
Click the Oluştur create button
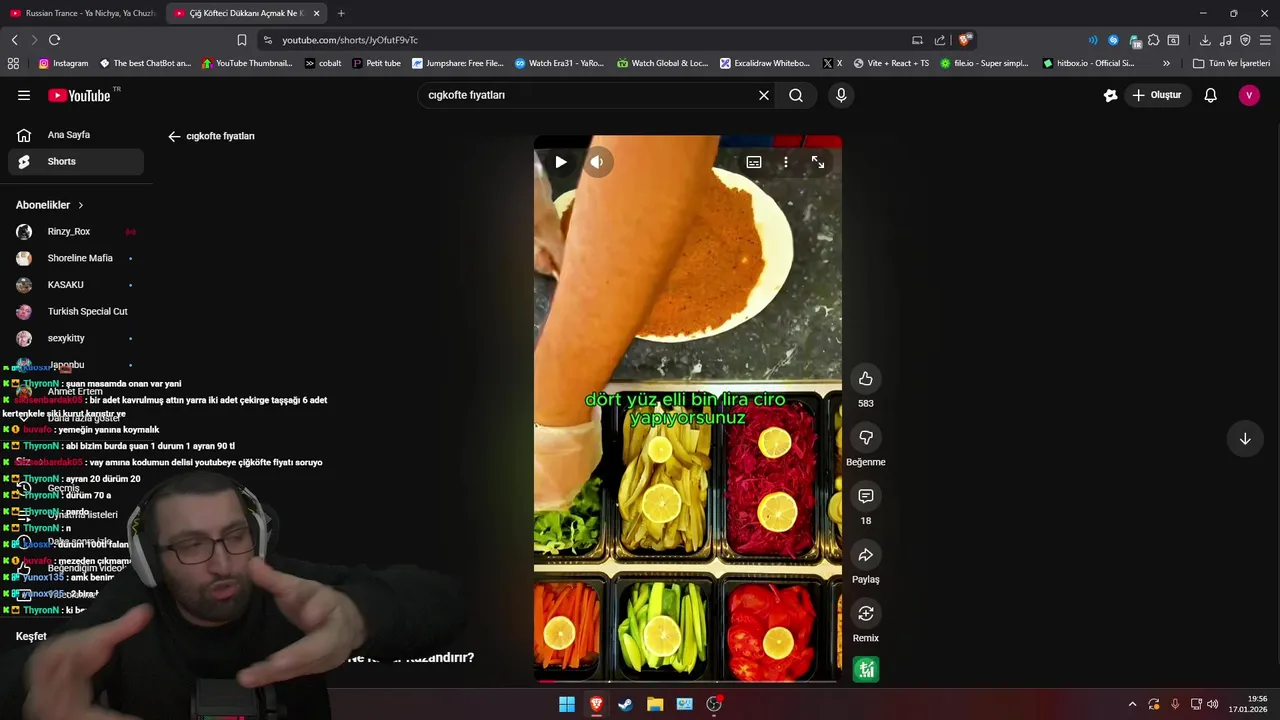(x=1156, y=95)
